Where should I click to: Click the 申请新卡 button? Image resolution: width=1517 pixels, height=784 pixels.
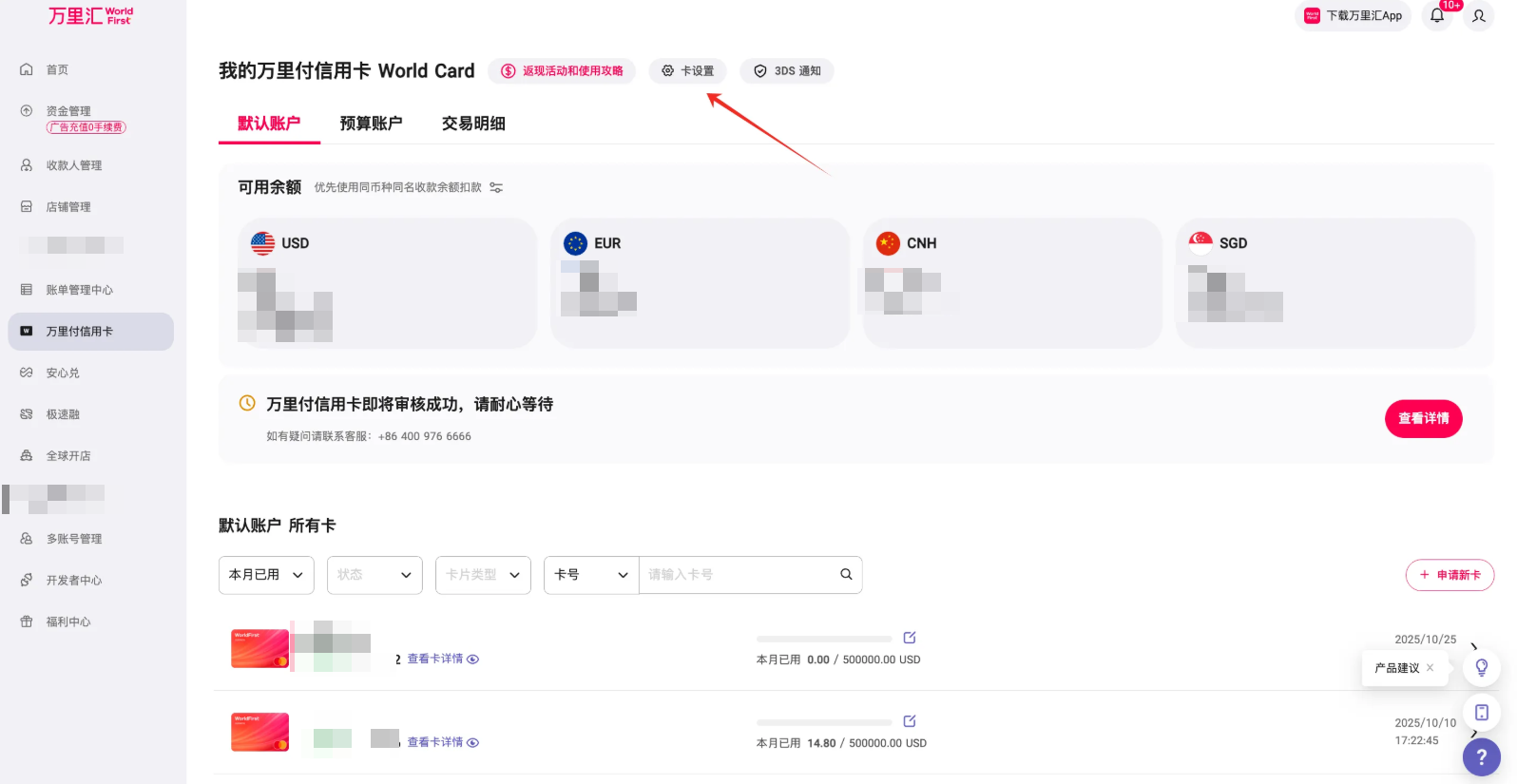click(x=1450, y=575)
